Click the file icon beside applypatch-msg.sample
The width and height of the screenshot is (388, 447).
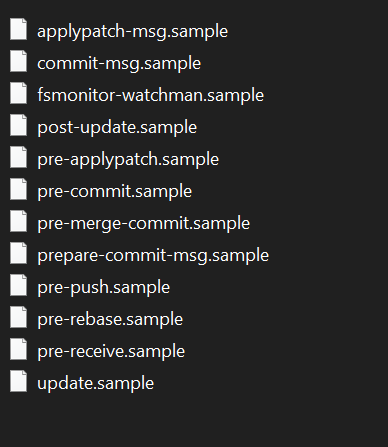(18, 29)
